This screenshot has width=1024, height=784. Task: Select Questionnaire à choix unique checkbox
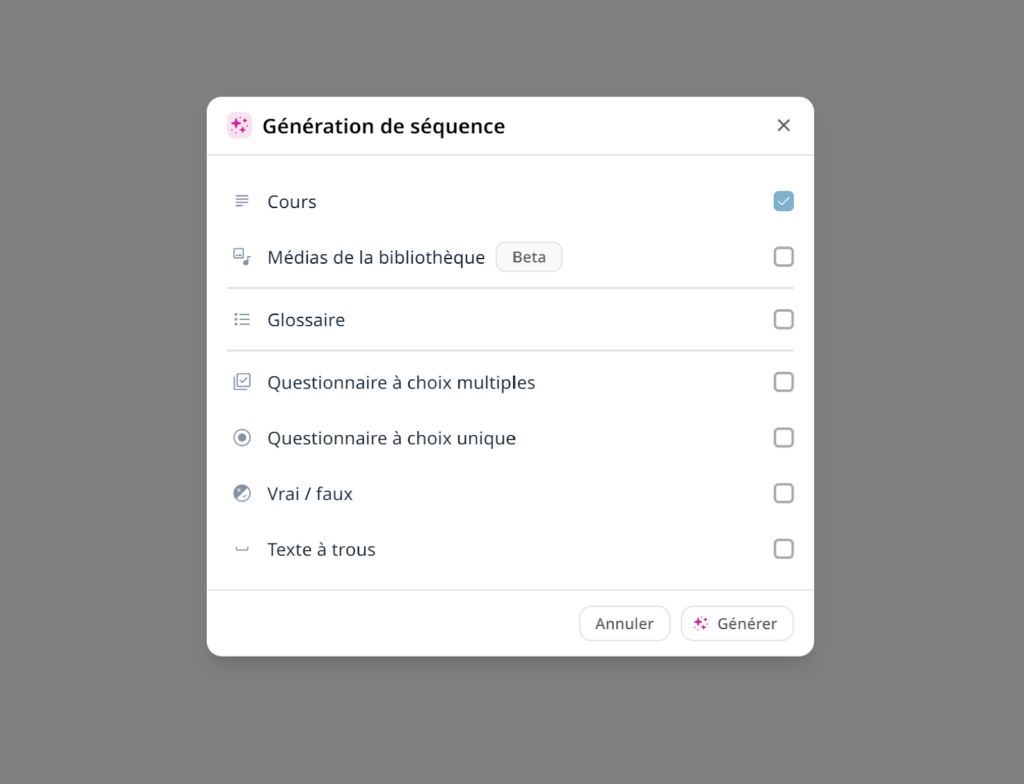tap(783, 438)
